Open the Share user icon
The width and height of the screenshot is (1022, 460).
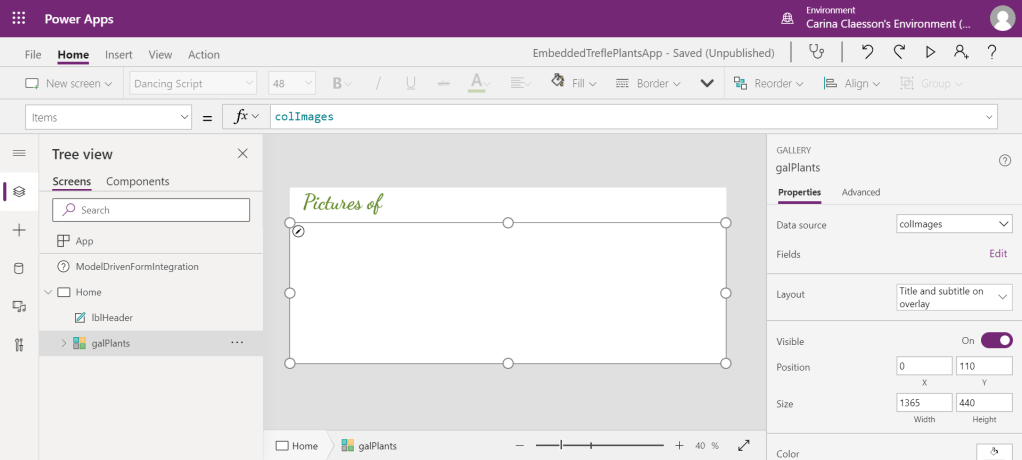(961, 53)
